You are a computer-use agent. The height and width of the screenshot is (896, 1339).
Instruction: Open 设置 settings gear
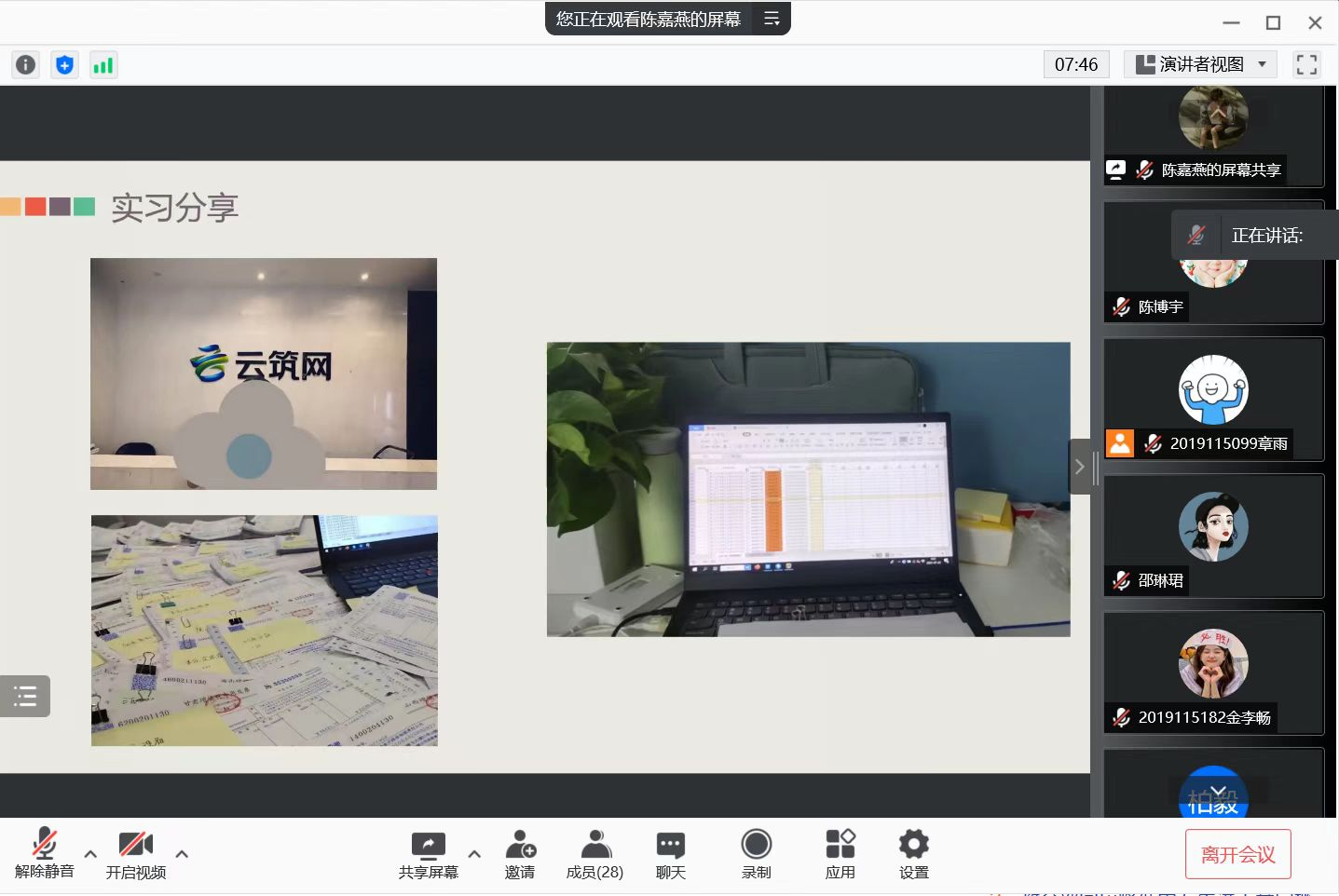[913, 854]
